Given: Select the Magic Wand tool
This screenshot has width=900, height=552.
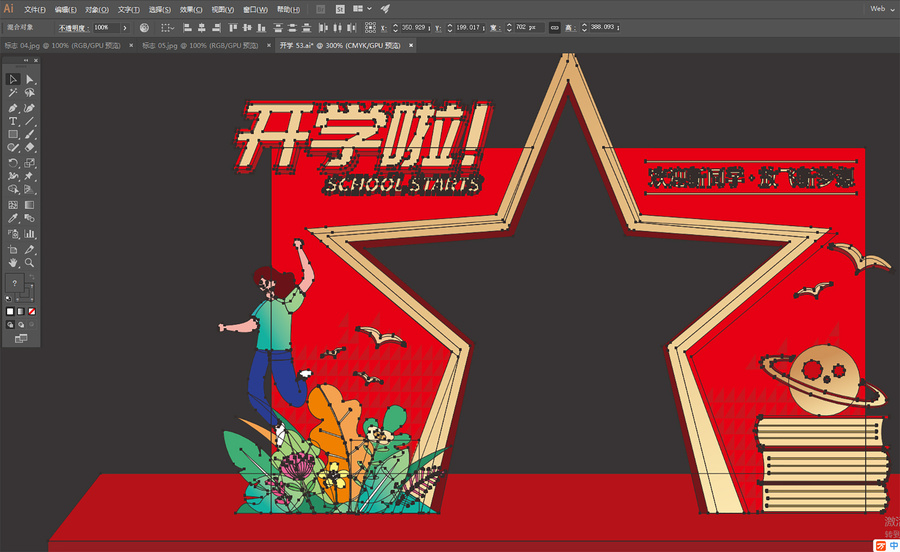Looking at the screenshot, I should click(x=13, y=92).
